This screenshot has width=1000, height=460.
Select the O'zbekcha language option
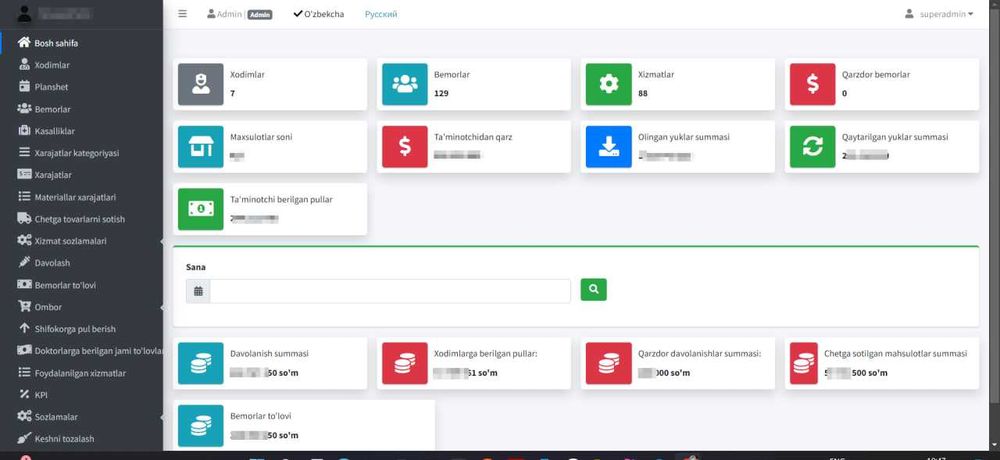tap(319, 14)
